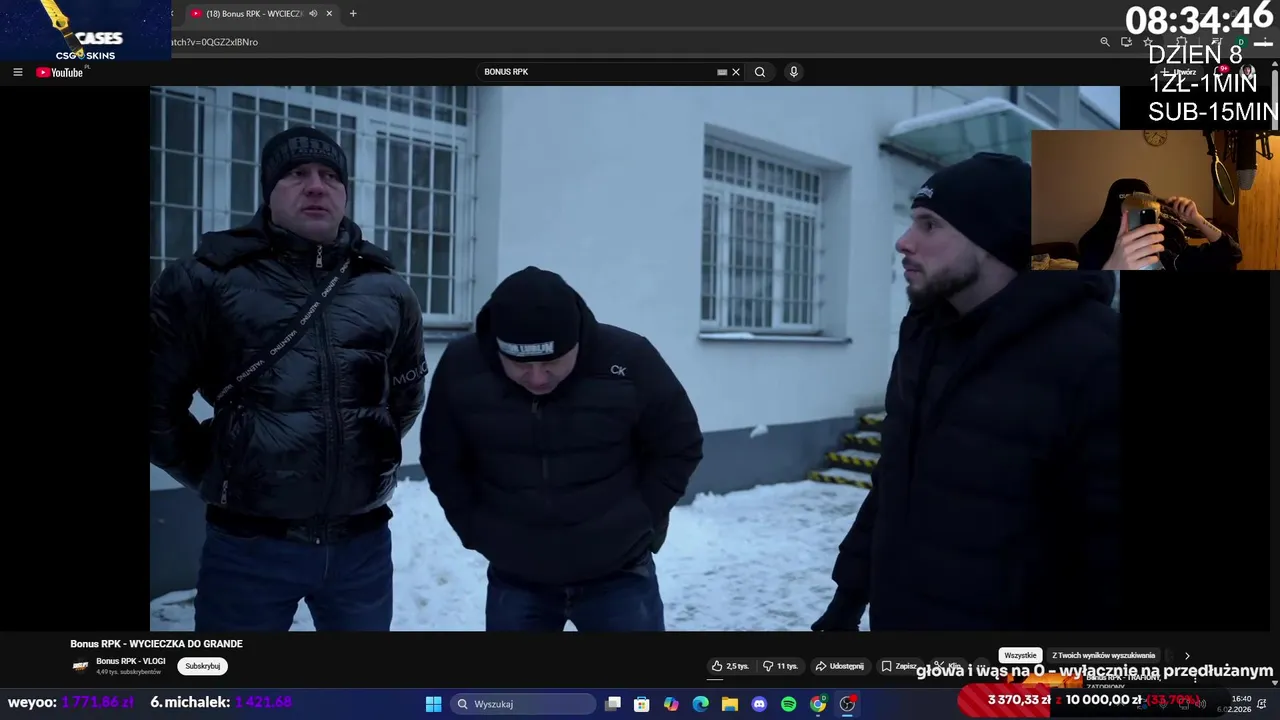This screenshot has width=1280, height=720.
Task: Start voice search with the microphone icon
Action: coord(794,72)
